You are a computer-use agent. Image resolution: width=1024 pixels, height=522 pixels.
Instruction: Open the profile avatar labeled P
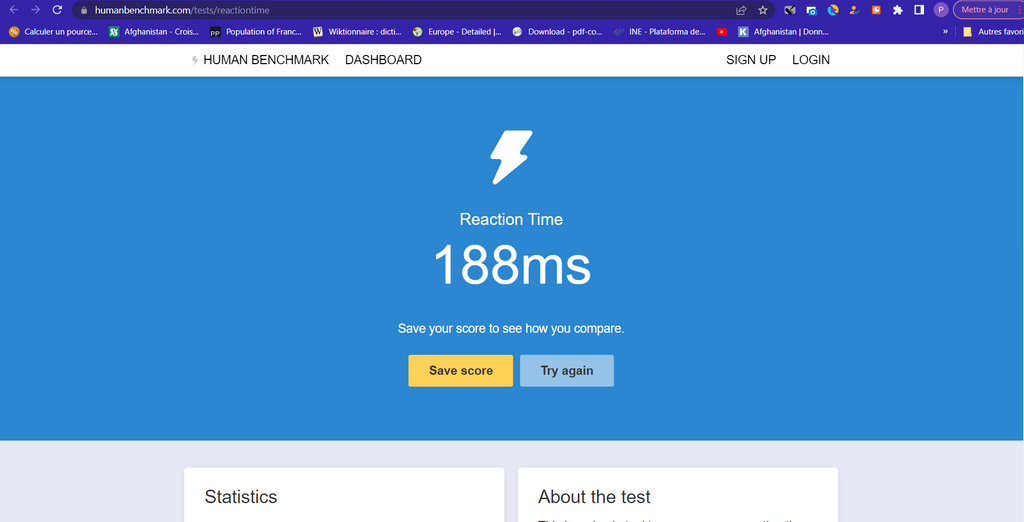(941, 10)
